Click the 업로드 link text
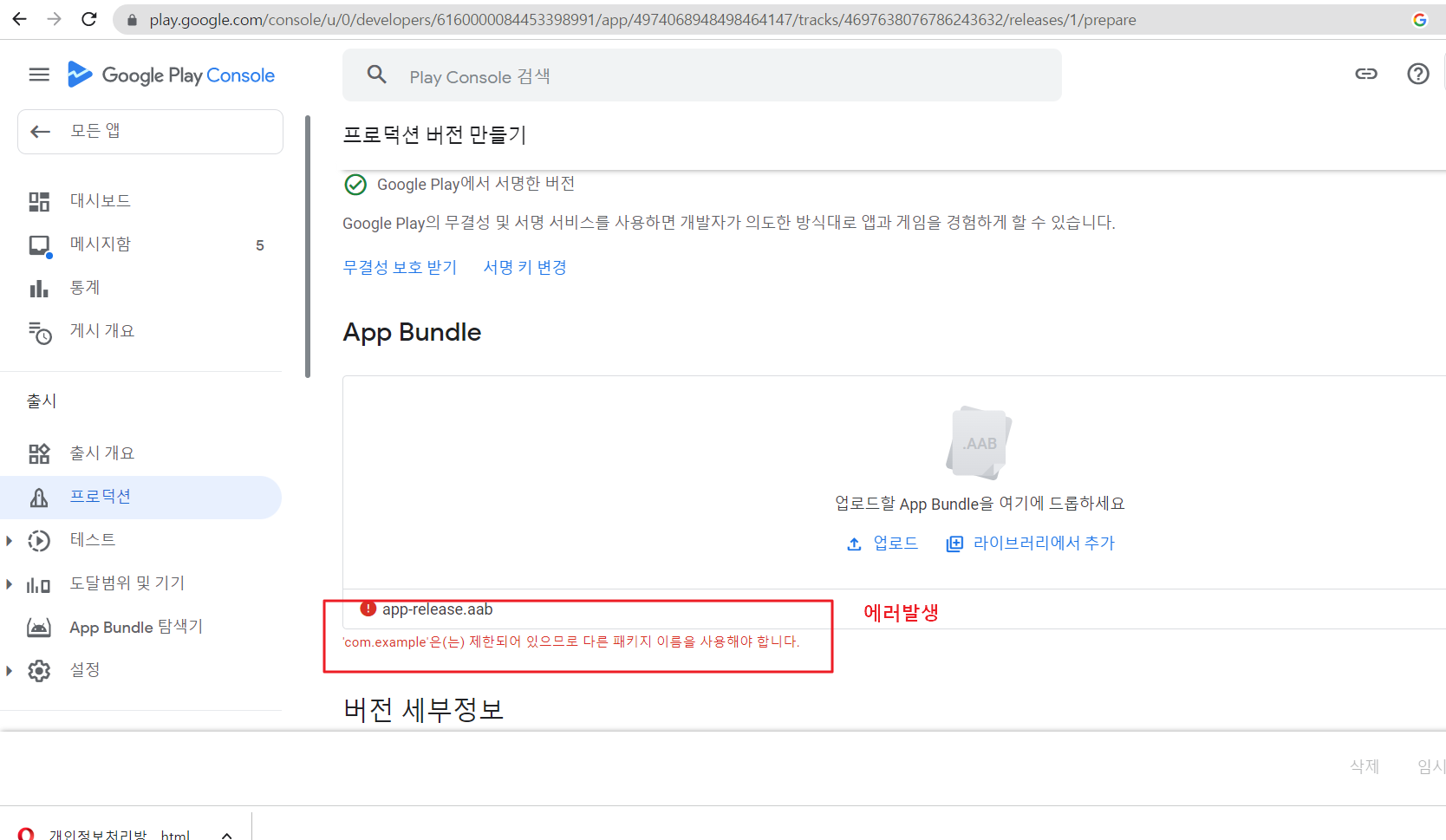This screenshot has height=840, width=1446. point(896,543)
